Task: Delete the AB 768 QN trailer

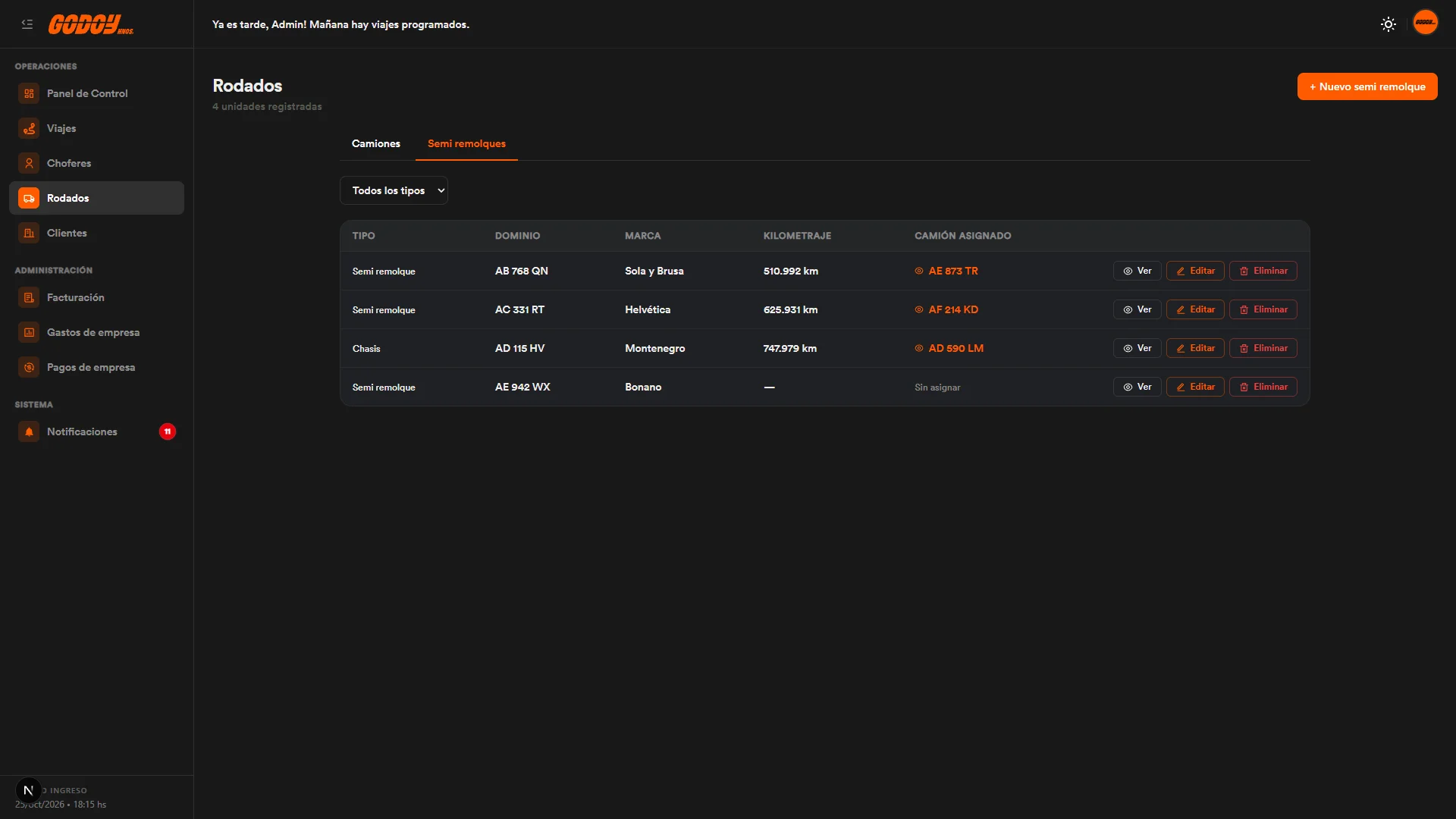Action: pyautogui.click(x=1263, y=271)
